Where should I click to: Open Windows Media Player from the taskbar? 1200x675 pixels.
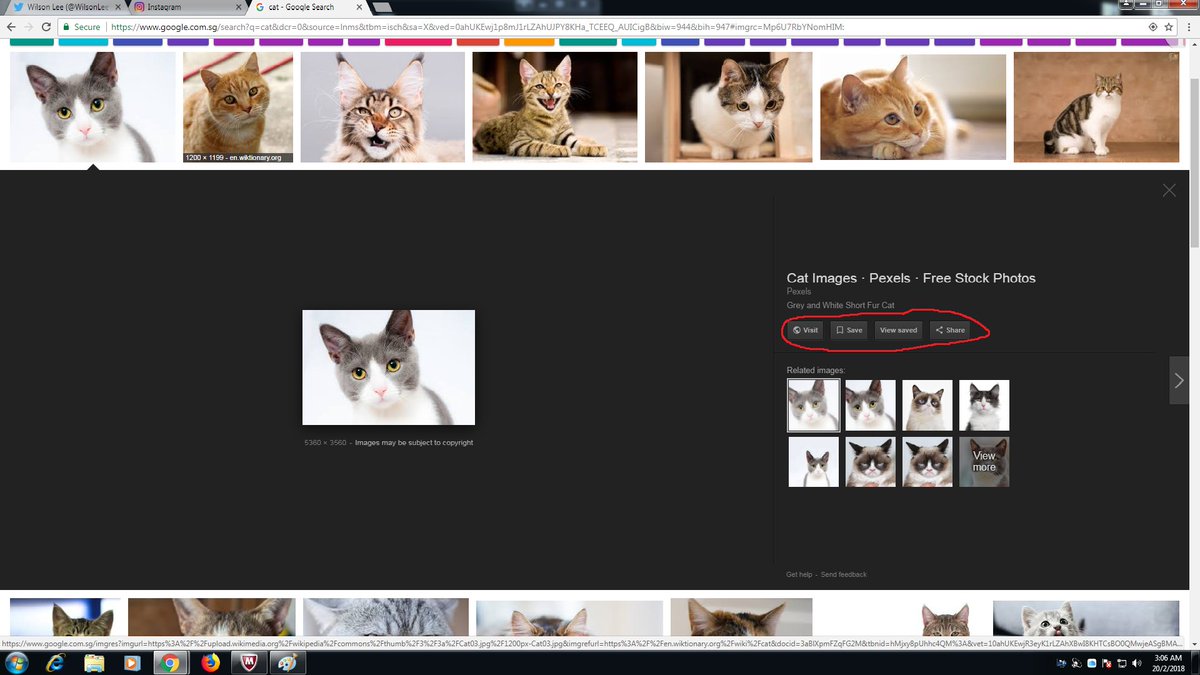(133, 662)
